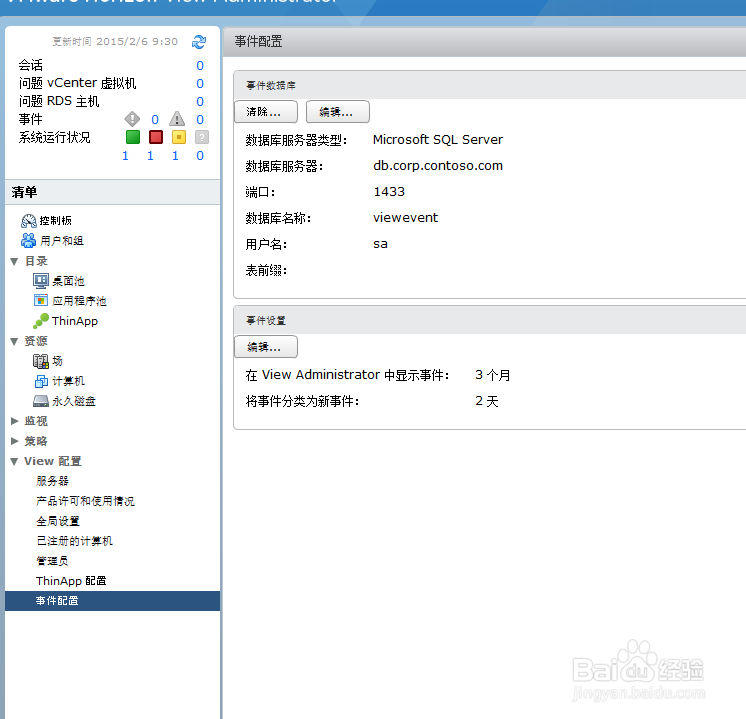The image size is (746, 719).
Task: Open 产品许可和使用情况 entry
Action: [85, 501]
